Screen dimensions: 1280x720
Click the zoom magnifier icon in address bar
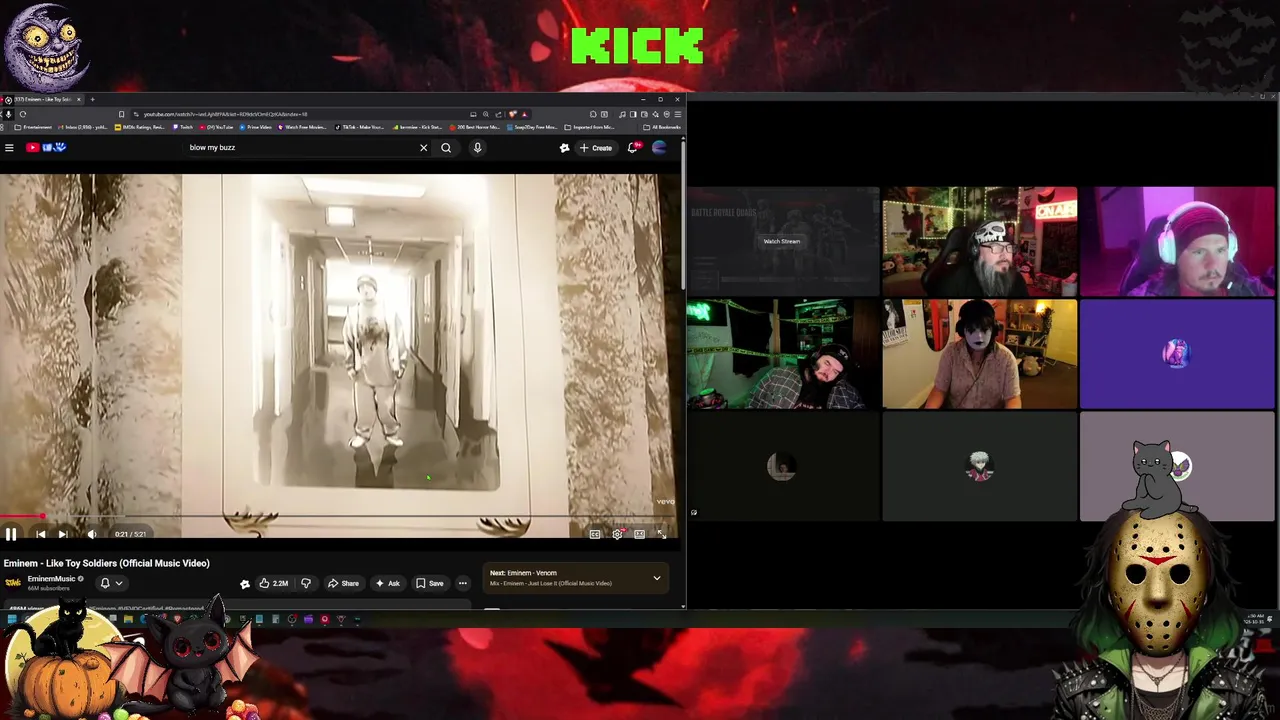[485, 114]
